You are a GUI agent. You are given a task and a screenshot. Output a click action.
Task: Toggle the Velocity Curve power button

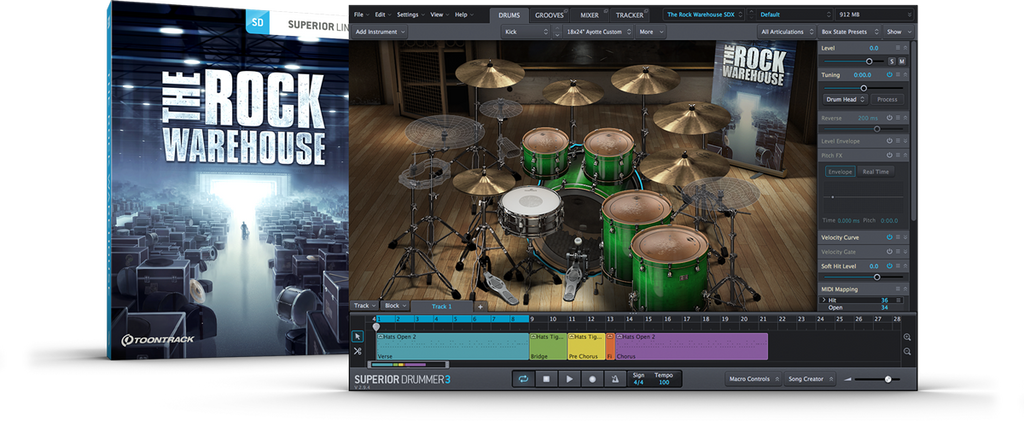tap(889, 238)
